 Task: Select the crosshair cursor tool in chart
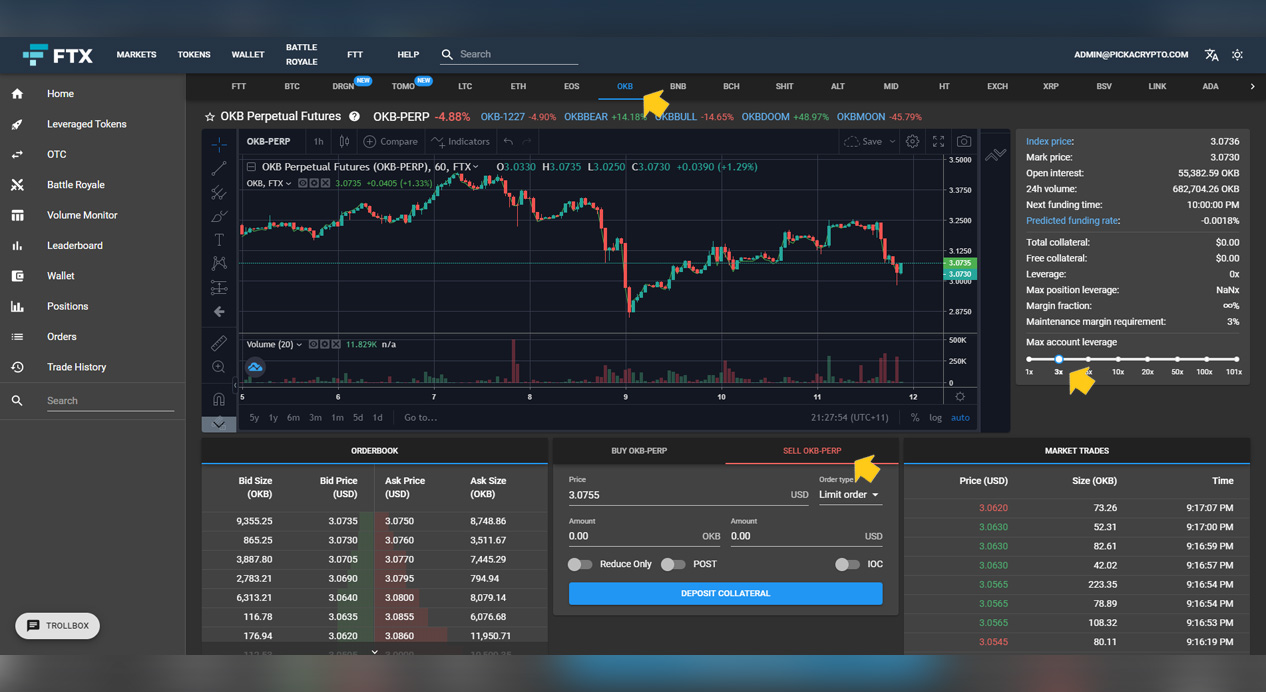tap(219, 144)
